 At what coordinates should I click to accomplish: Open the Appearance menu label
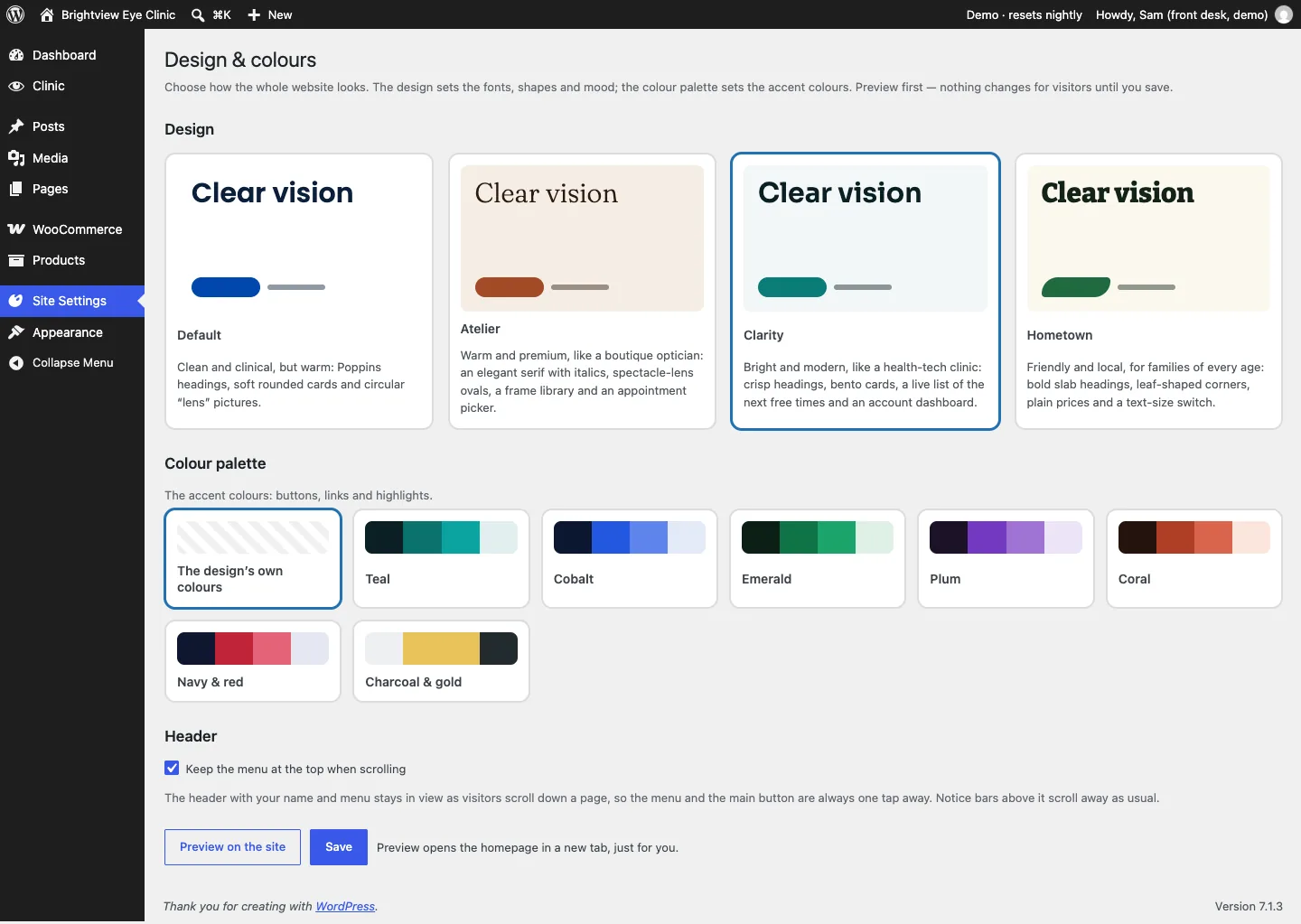(68, 332)
